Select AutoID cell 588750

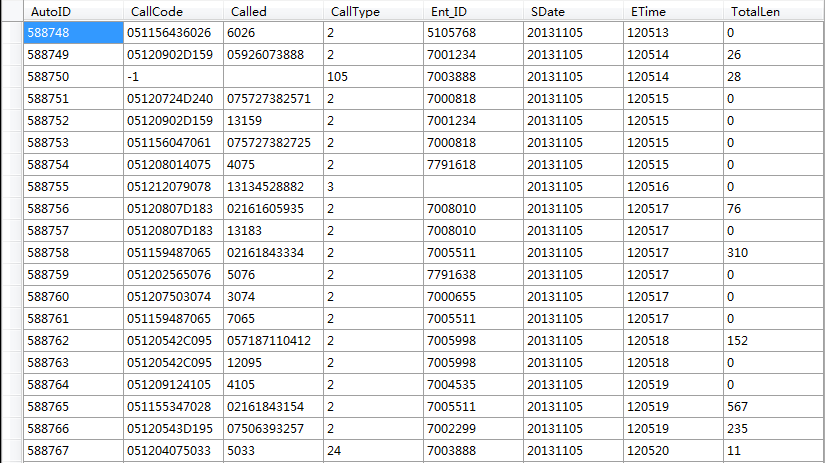73,77
